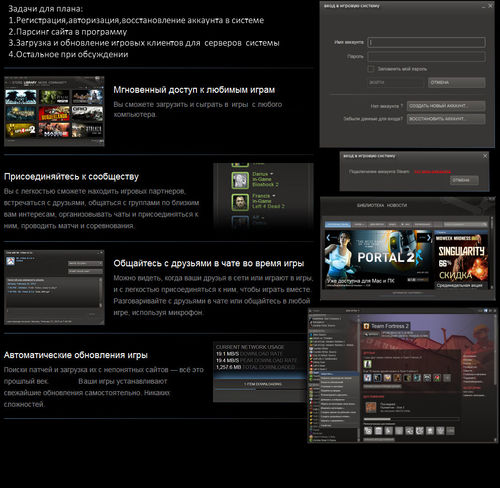Minimize the main login window
Image resolution: width=500 pixels, height=488 pixels.
483,6
